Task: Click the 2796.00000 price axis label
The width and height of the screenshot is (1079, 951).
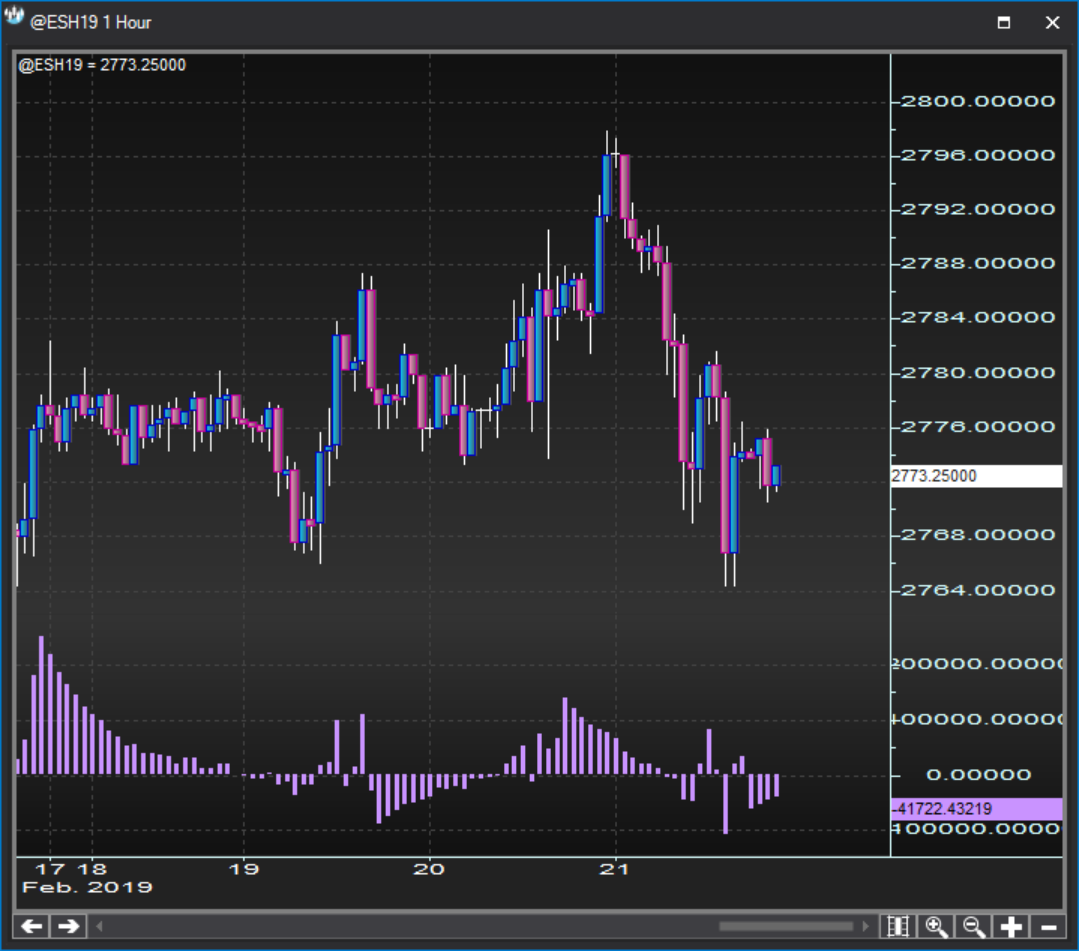Action: tap(978, 156)
